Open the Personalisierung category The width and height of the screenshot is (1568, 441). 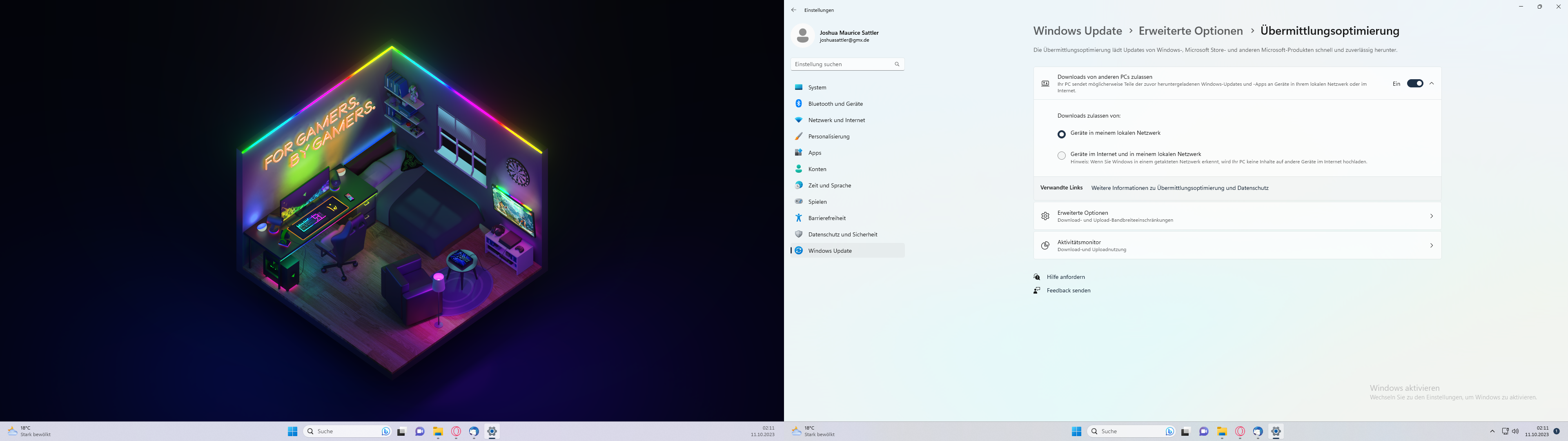(x=847, y=136)
